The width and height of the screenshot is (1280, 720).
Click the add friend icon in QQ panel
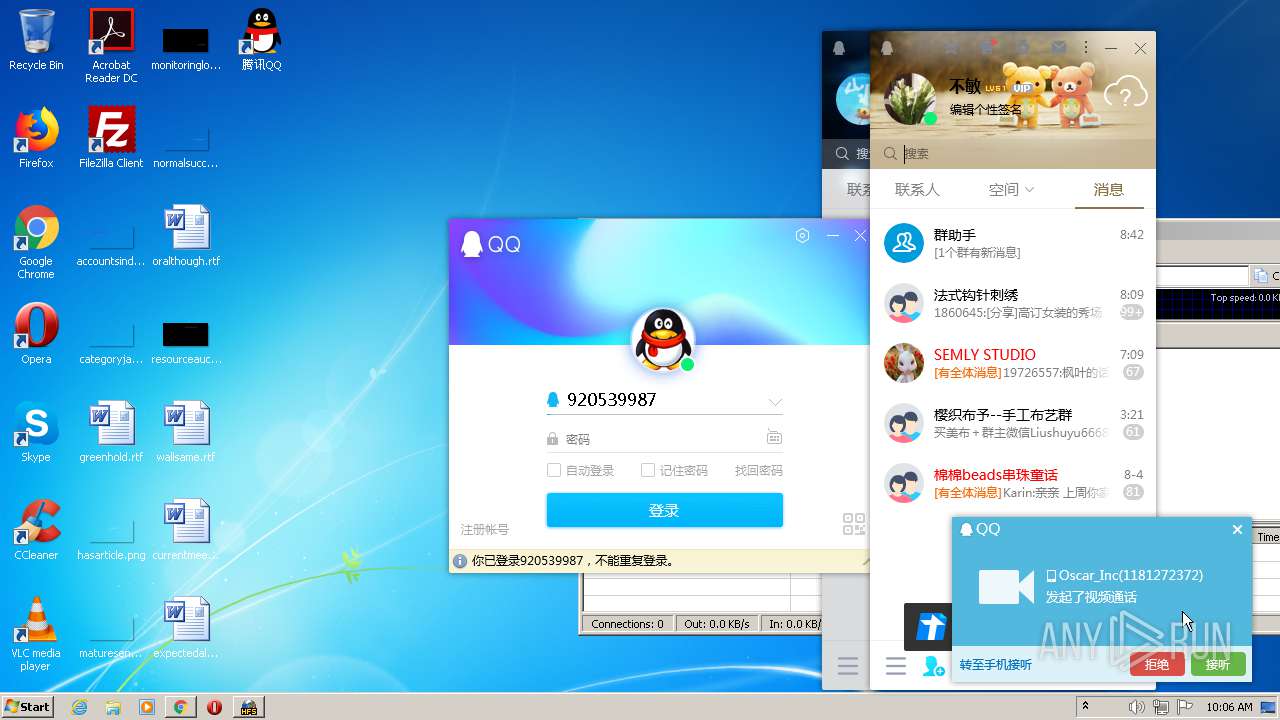(933, 667)
